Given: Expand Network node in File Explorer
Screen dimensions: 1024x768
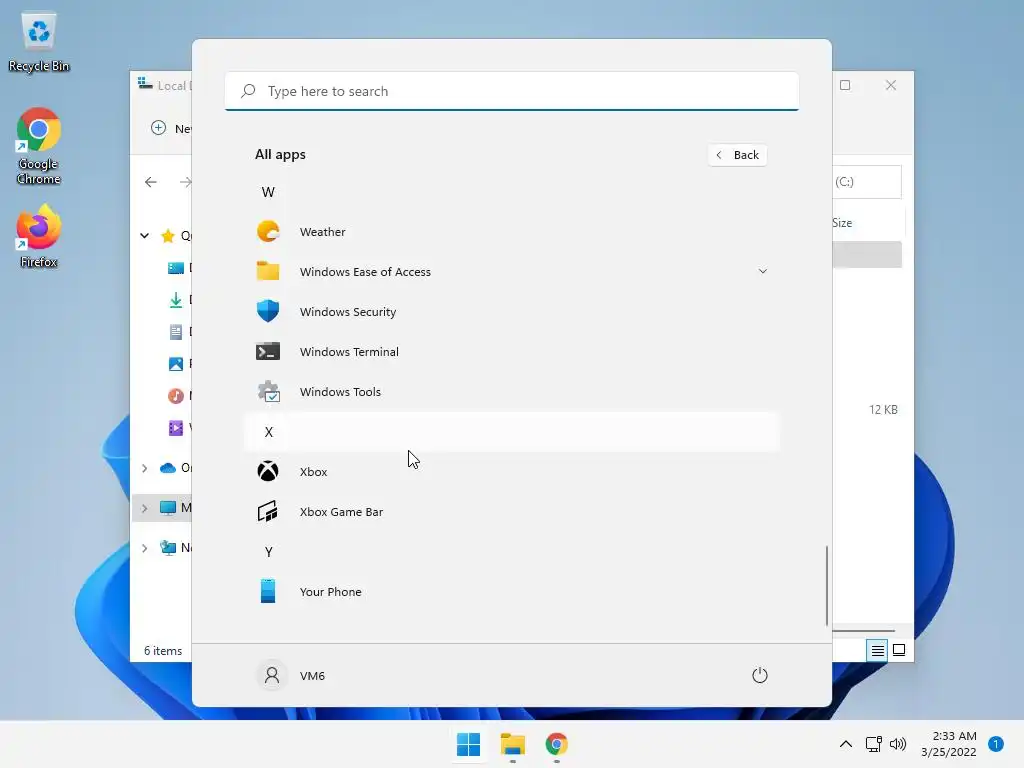Looking at the screenshot, I should [144, 547].
